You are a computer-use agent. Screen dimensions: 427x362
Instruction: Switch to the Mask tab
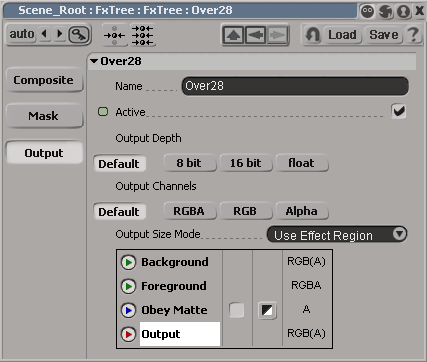(44, 116)
